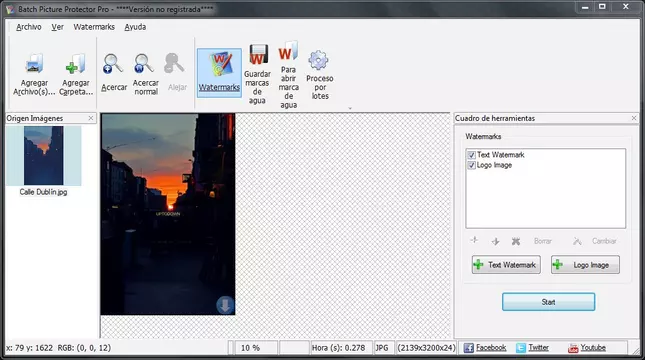Open the Ayuda menu
This screenshot has height=360, width=645.
135,27
